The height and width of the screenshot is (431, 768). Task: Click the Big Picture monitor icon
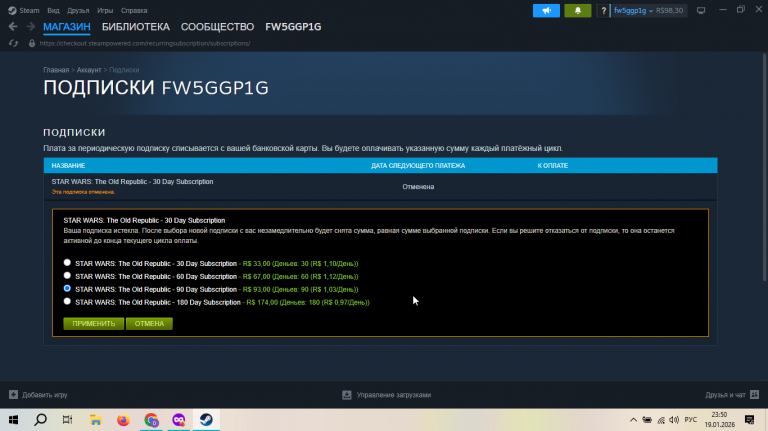(701, 10)
